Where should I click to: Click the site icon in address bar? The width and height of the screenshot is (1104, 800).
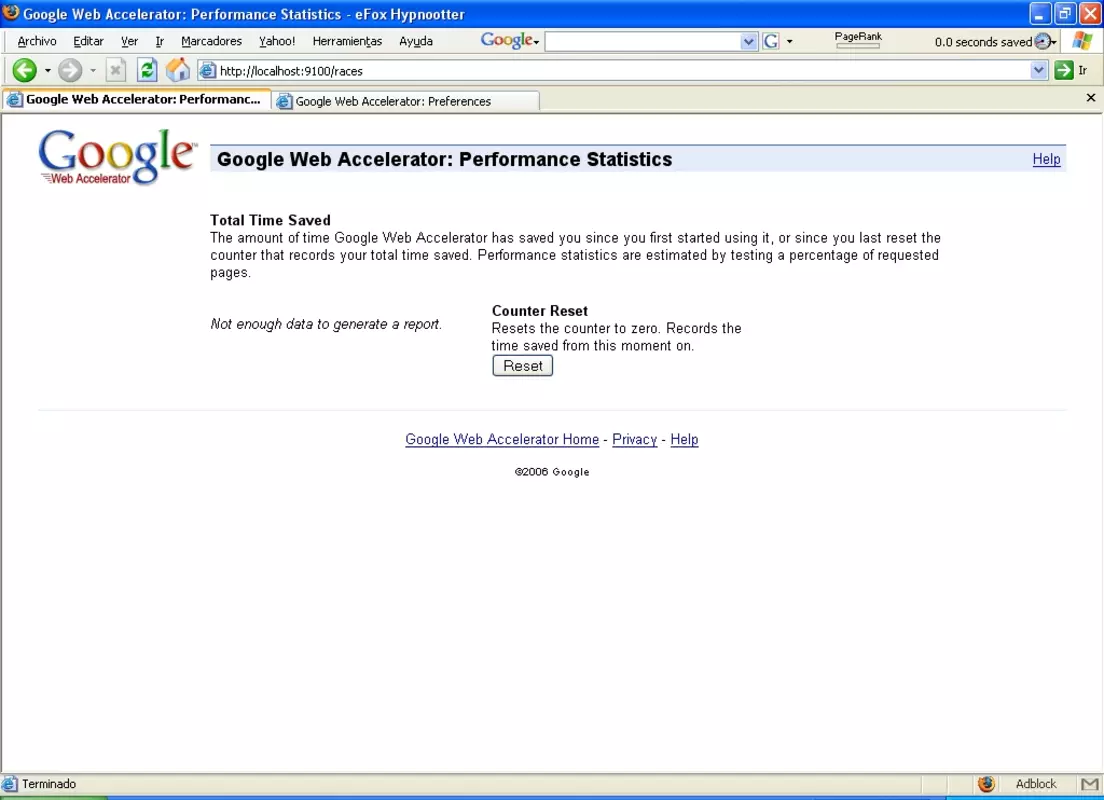(x=207, y=70)
